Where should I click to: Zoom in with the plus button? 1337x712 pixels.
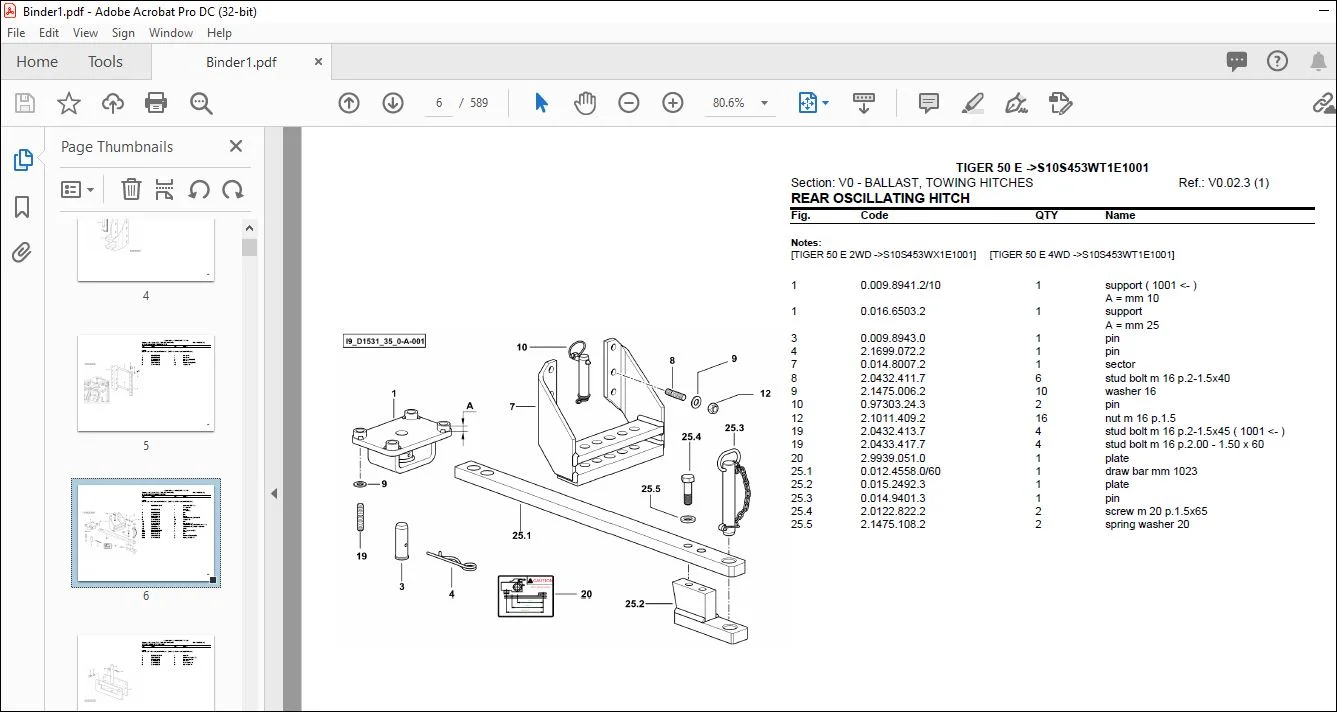pos(673,103)
